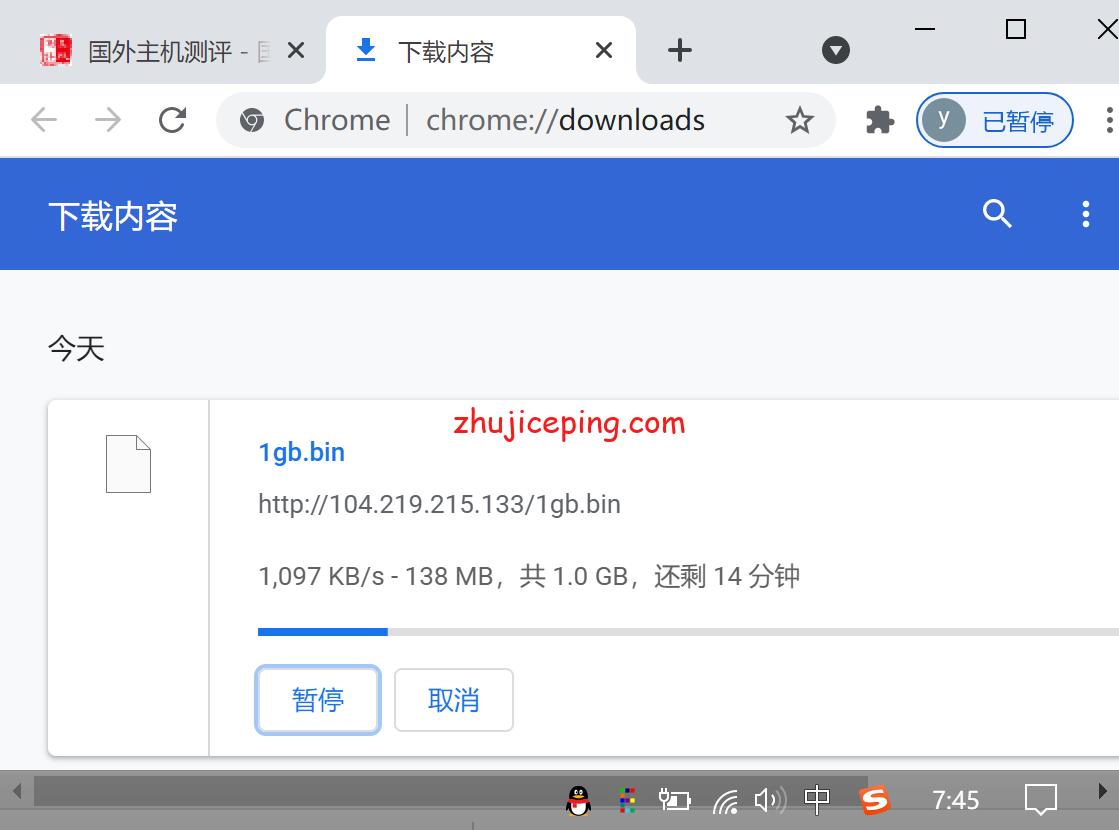Click the horizontal scrollbar left arrow

[x=17, y=791]
